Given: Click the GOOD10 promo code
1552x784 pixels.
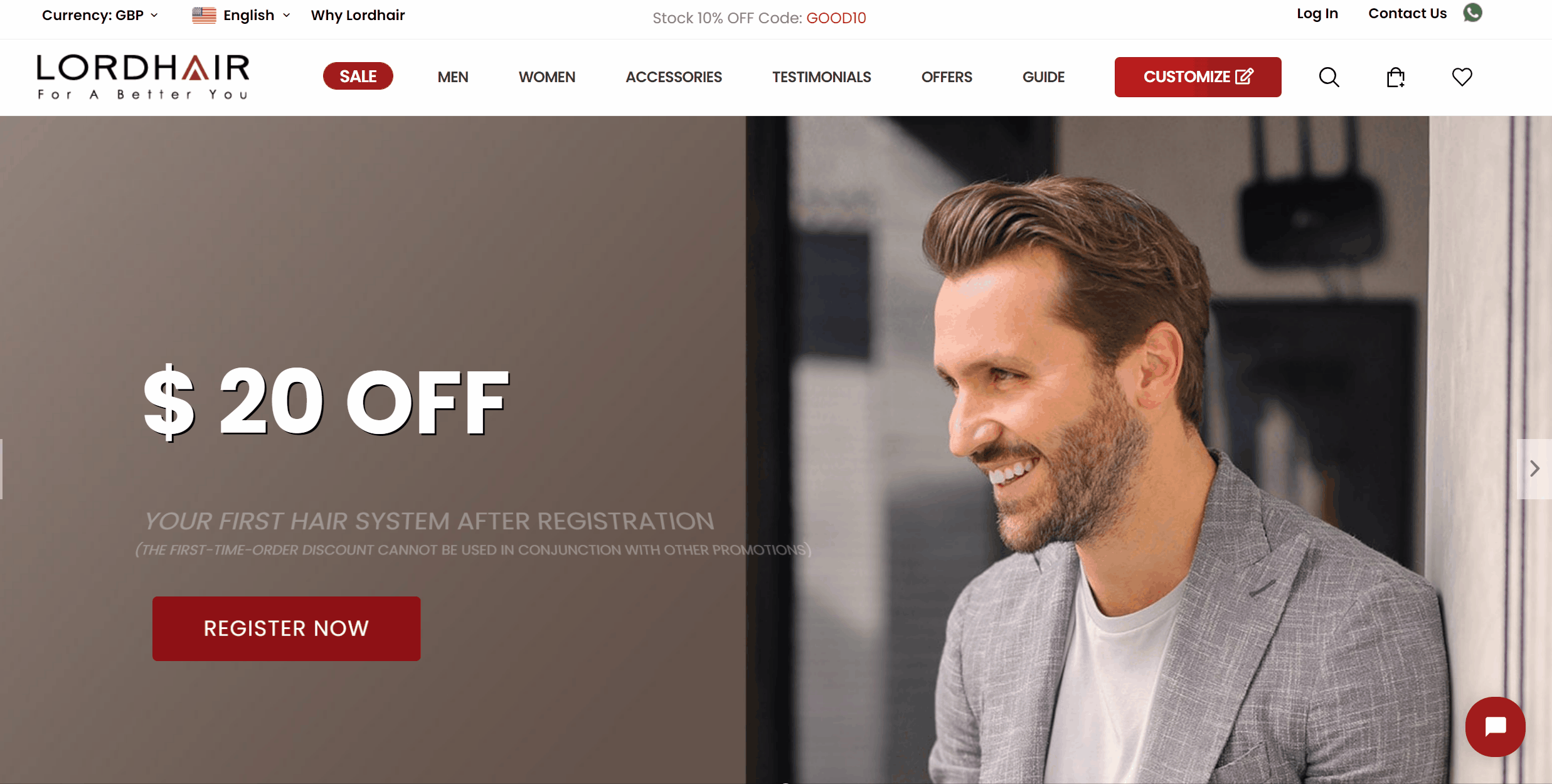Looking at the screenshot, I should [836, 18].
